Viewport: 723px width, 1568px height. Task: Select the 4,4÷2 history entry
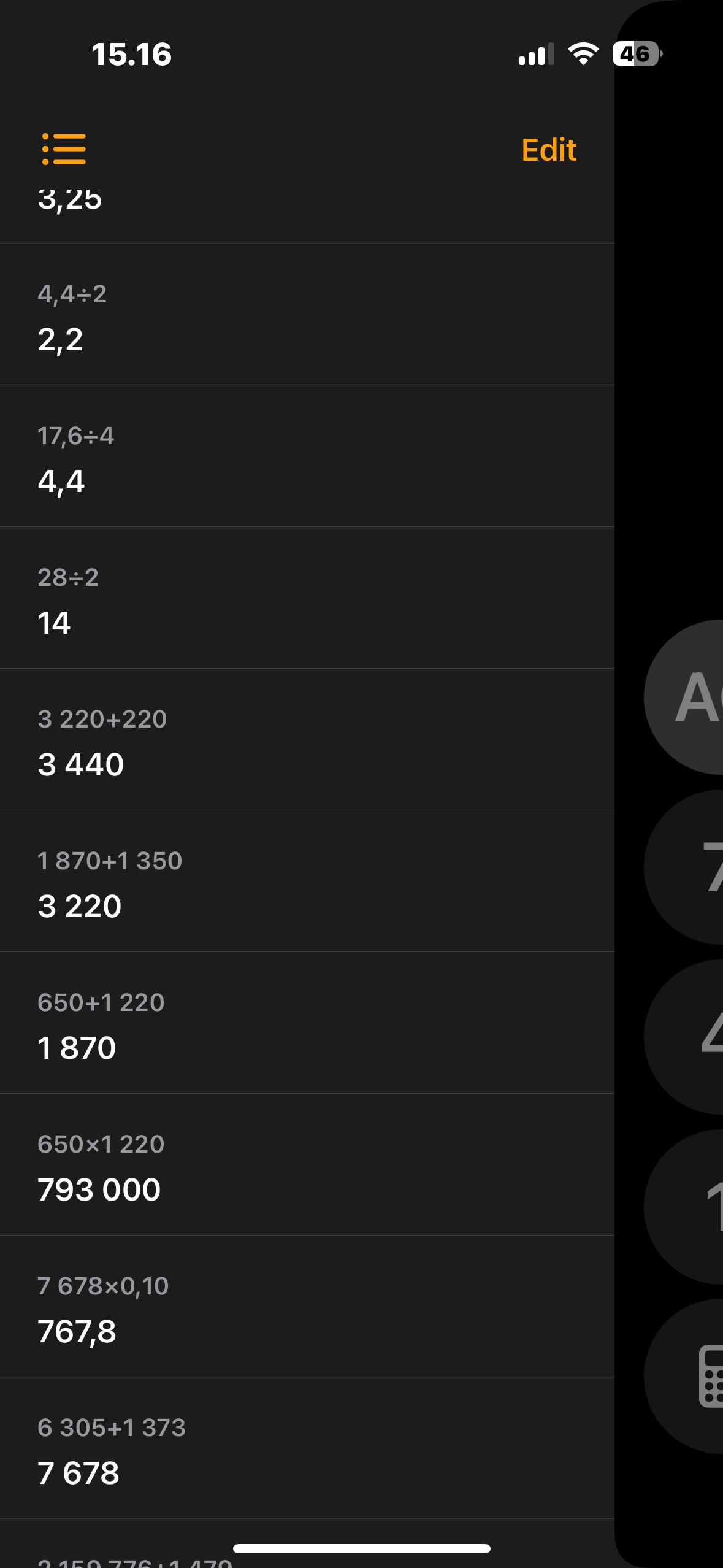click(307, 317)
